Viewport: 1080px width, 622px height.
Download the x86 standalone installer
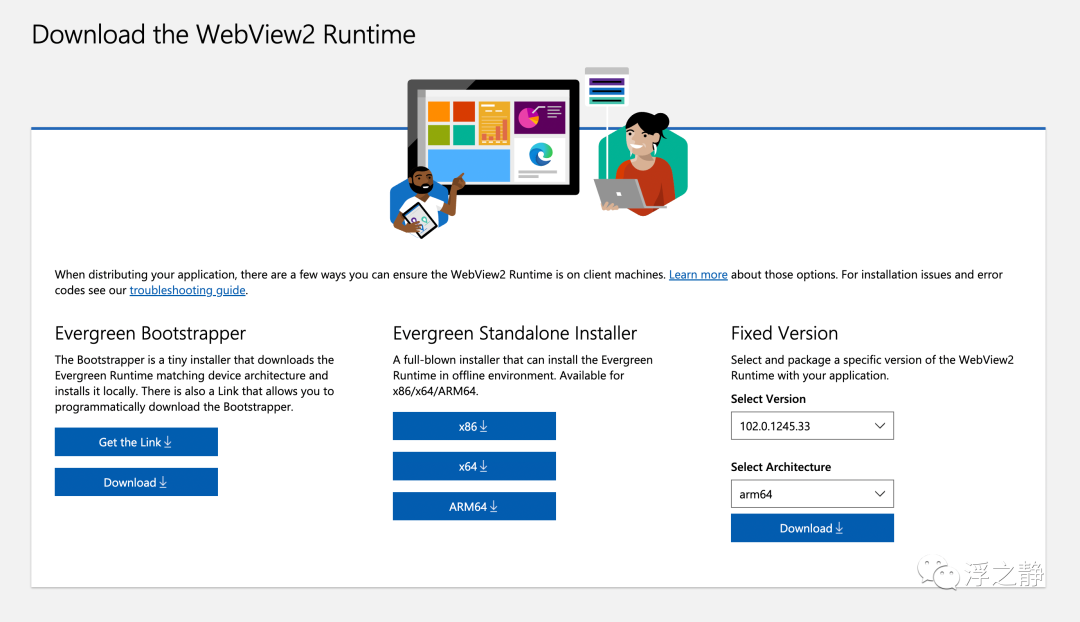[x=474, y=426]
